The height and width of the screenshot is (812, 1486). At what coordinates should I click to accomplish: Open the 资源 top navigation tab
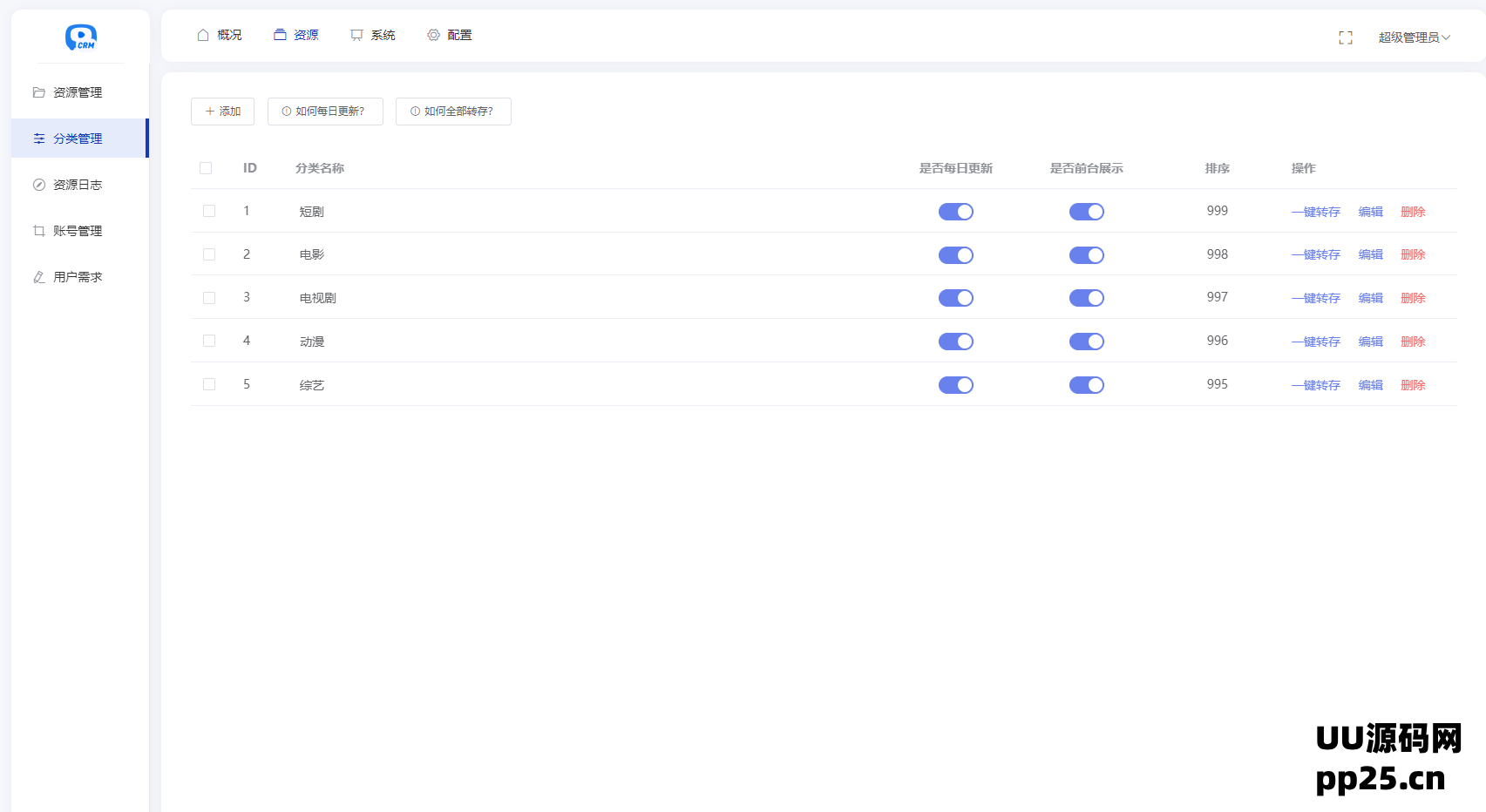pos(296,35)
